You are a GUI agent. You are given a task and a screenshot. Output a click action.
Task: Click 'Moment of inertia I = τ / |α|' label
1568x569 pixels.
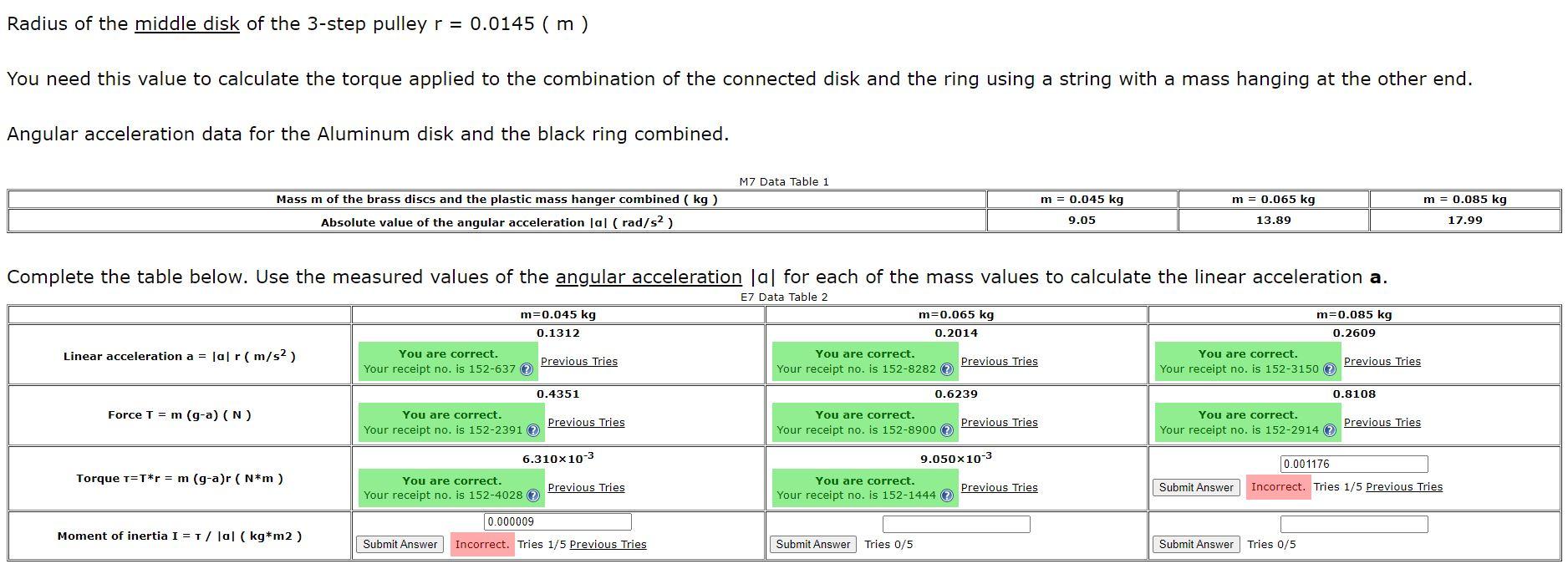[x=180, y=536]
